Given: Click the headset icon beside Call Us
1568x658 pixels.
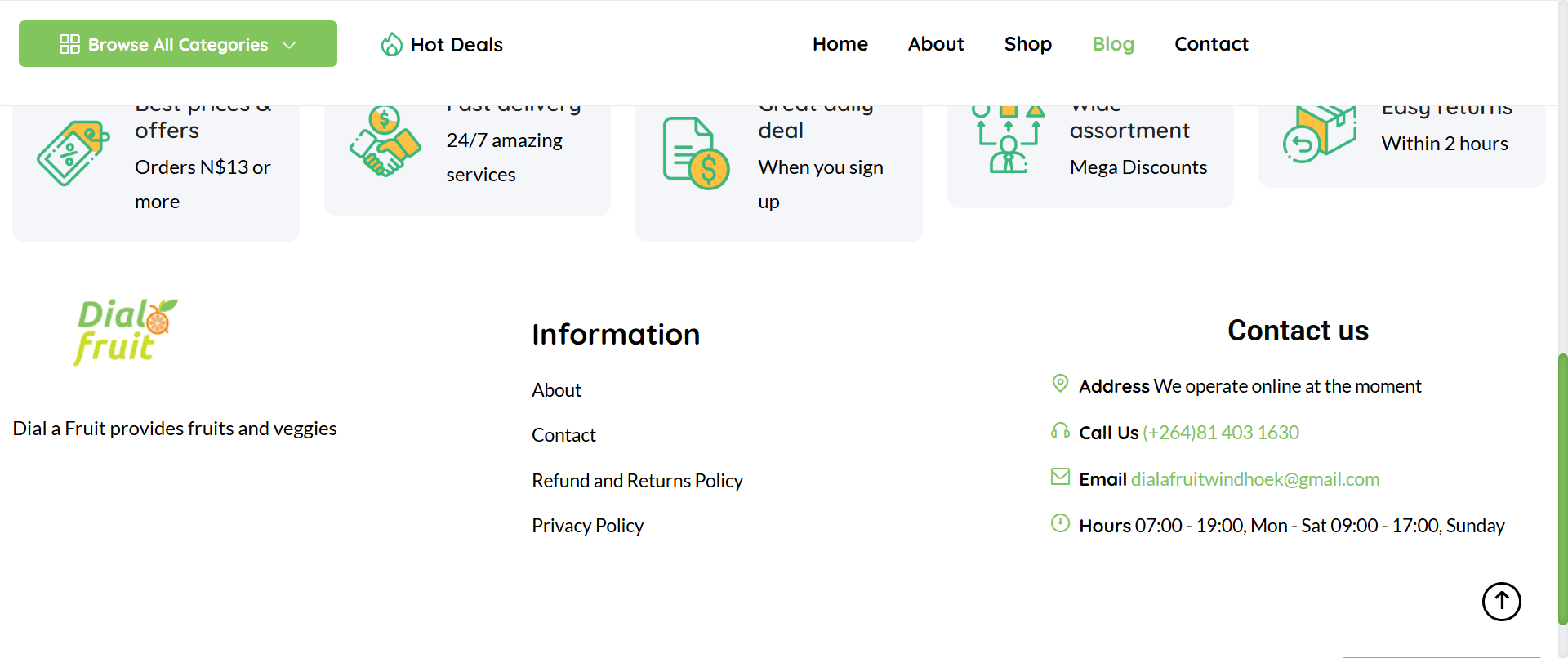Looking at the screenshot, I should [1060, 430].
